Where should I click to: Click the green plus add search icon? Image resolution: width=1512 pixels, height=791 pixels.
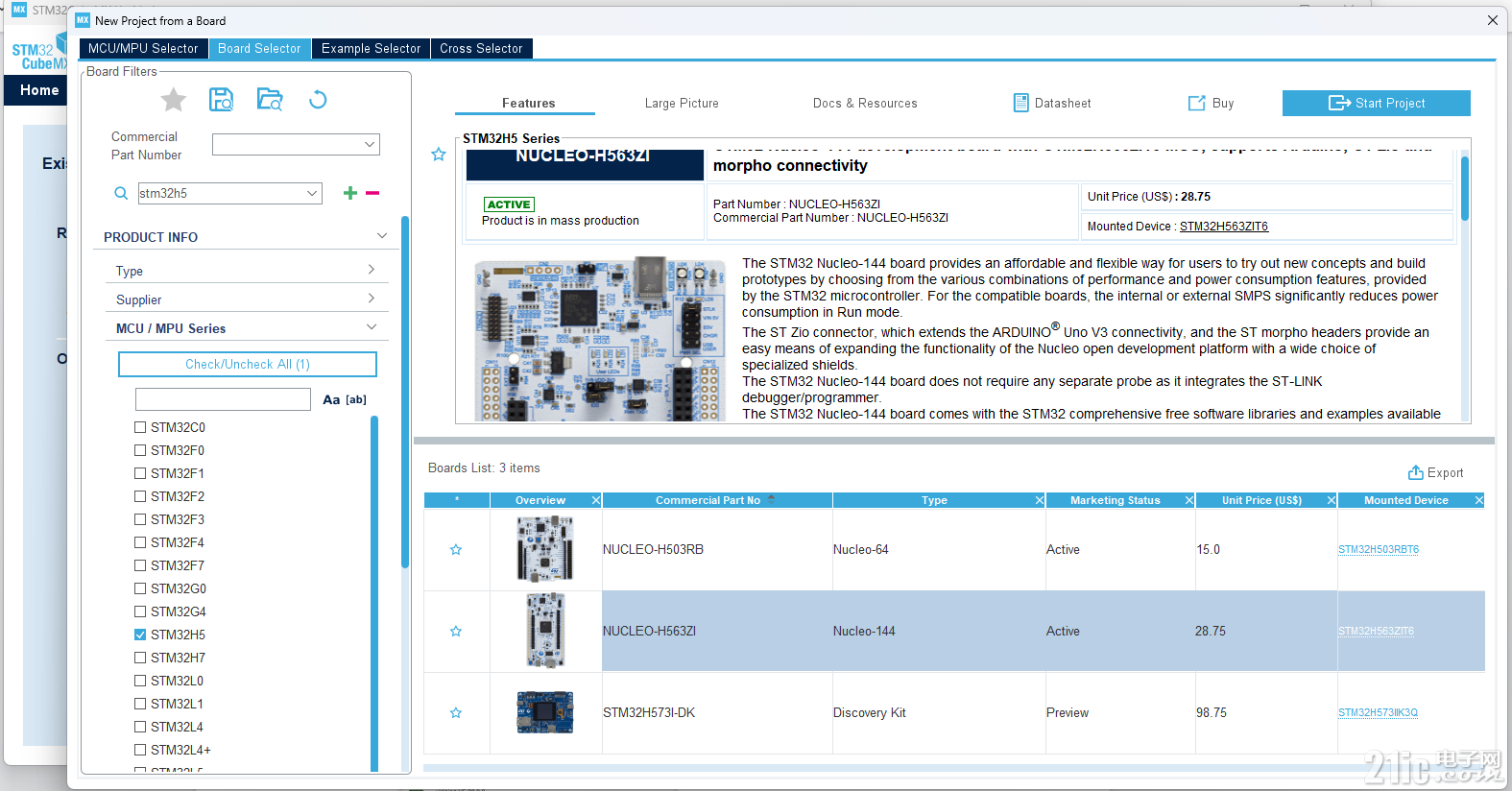click(350, 193)
